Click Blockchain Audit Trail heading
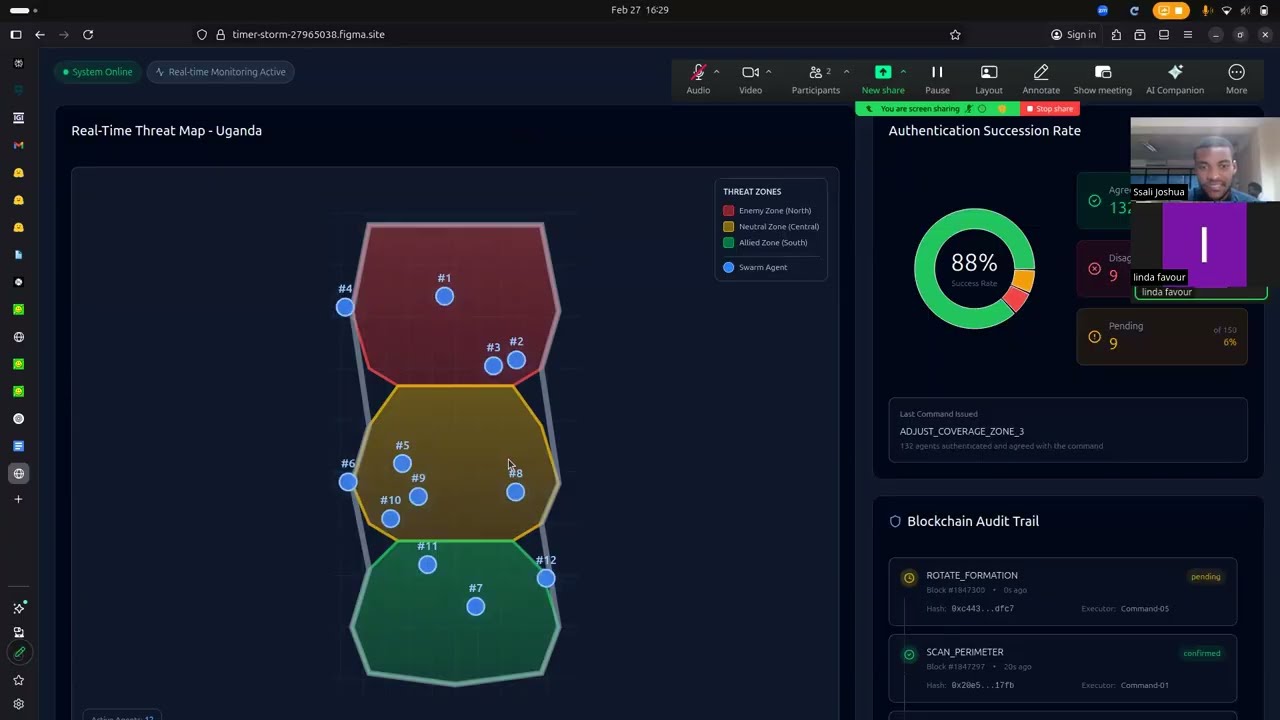Viewport: 1280px width, 720px height. point(973,521)
